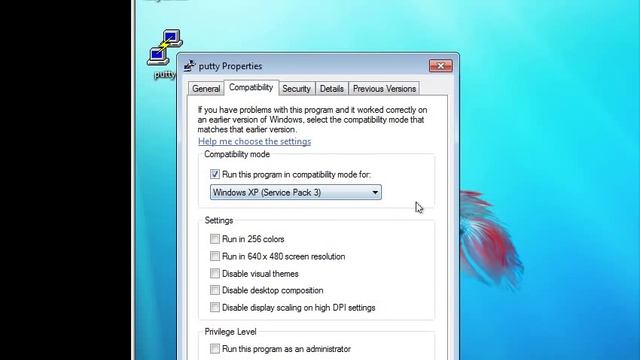
Task: Click the 'putty Properties' title text
Action: tap(230, 66)
